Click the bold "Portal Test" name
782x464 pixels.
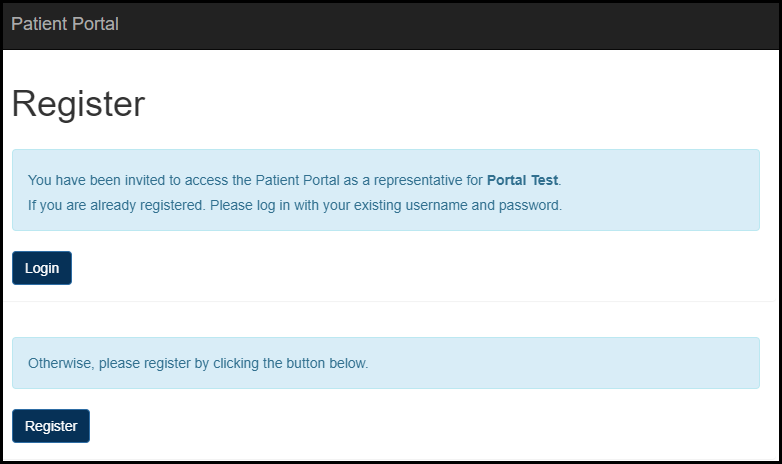coord(523,180)
